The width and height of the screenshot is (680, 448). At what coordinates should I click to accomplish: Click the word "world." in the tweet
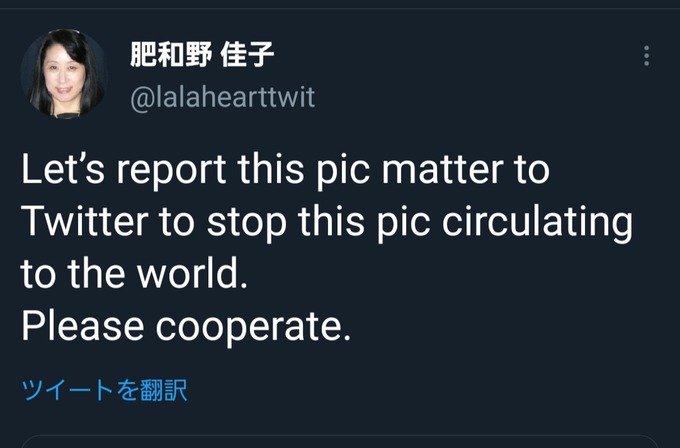pyautogui.click(x=193, y=274)
